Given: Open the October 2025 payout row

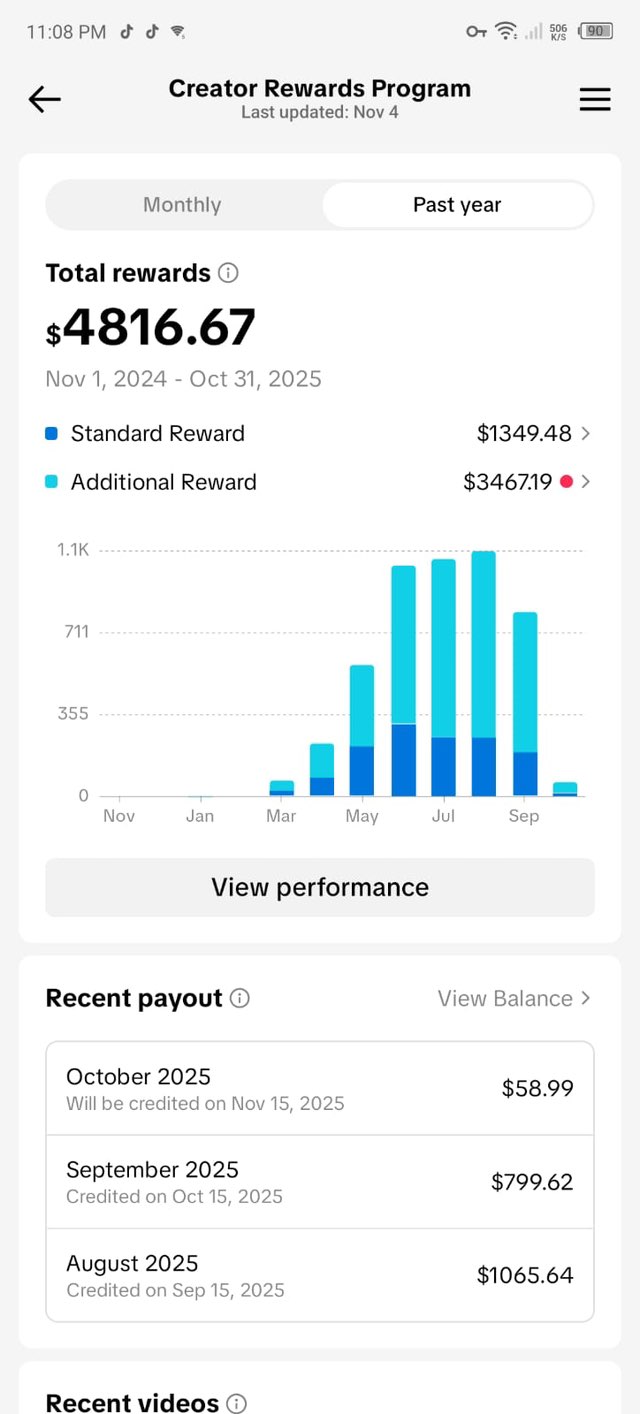Looking at the screenshot, I should click(x=320, y=1088).
